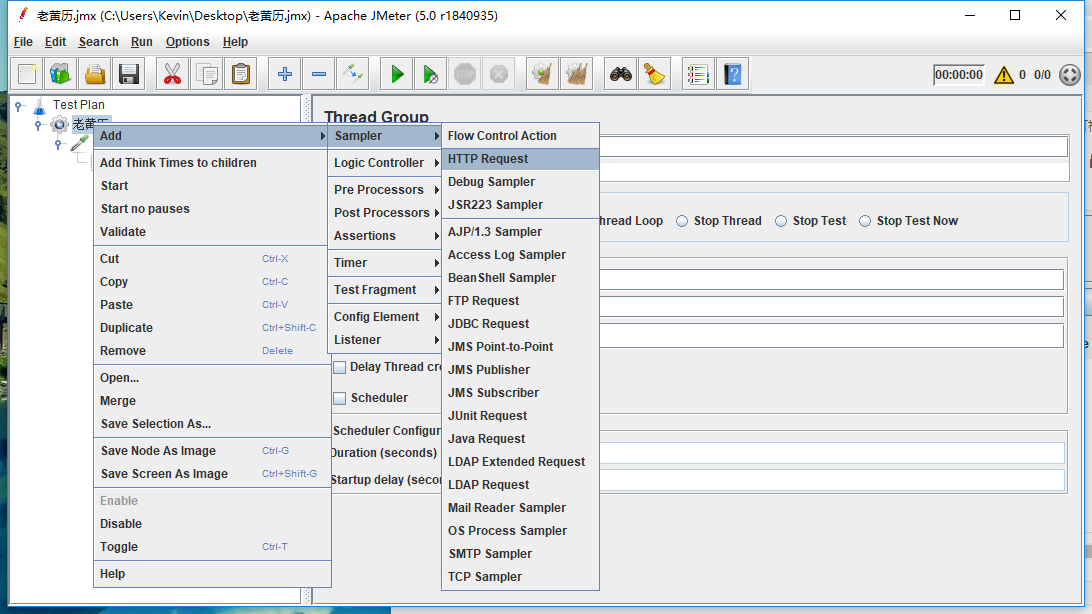This screenshot has width=1092, height=614.
Task: Choose Disable from context menu
Action: click(210, 524)
